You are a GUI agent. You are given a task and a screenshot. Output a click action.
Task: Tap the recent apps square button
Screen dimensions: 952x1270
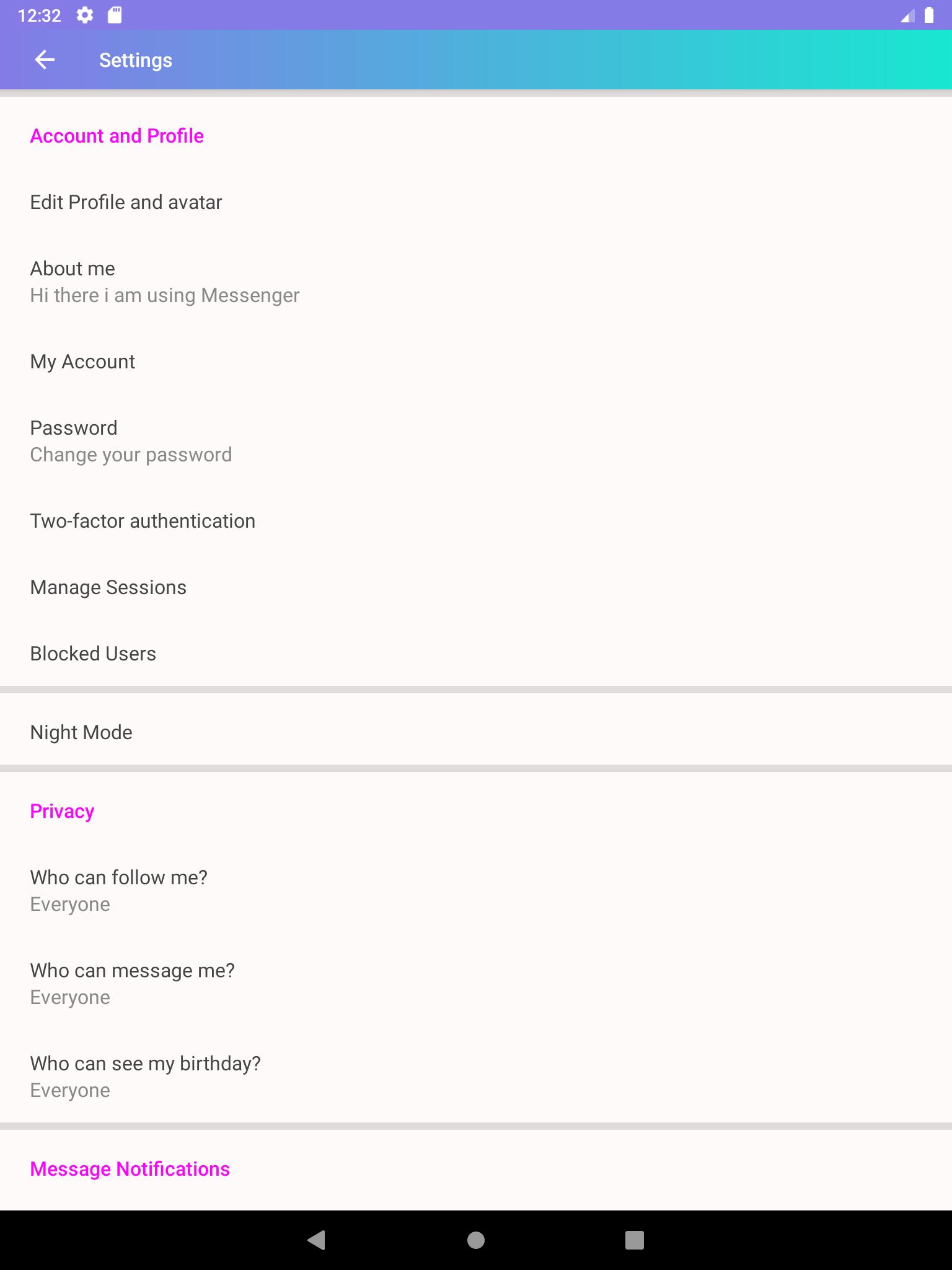634,1240
